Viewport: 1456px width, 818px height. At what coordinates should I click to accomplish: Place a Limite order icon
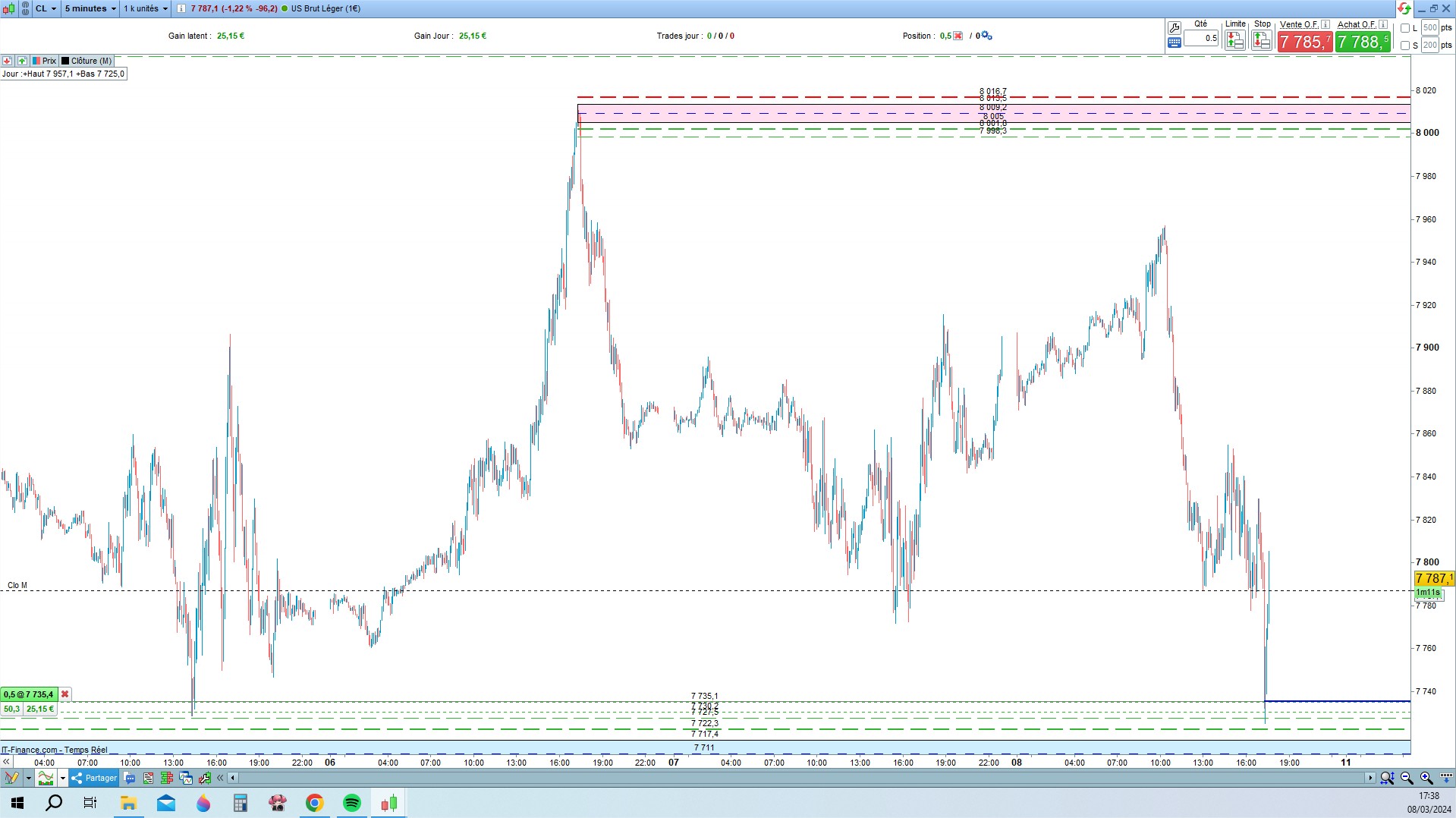click(x=1234, y=41)
